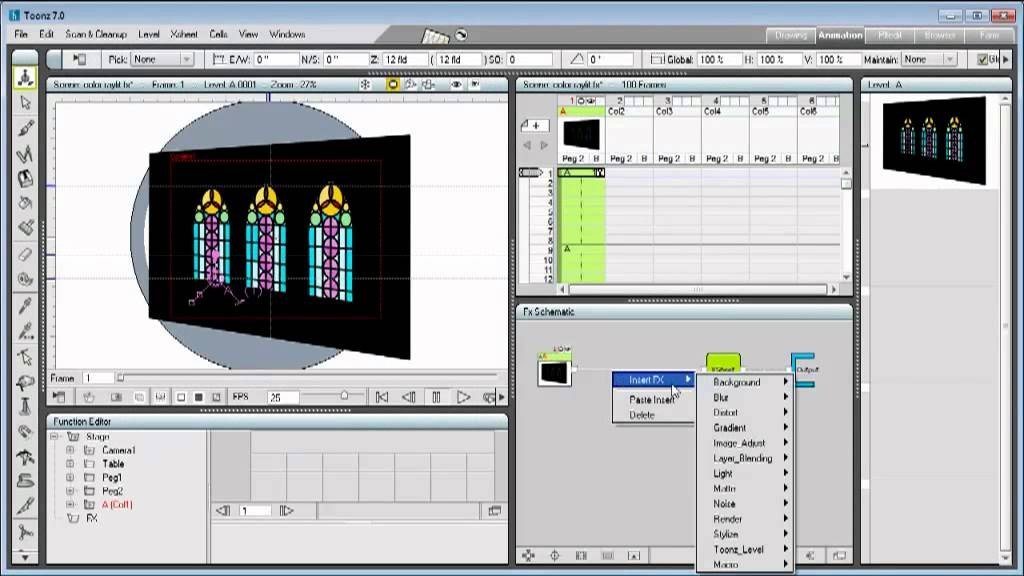
Task: Expand the Peg2 folder in Function Editor
Action: pos(70,491)
